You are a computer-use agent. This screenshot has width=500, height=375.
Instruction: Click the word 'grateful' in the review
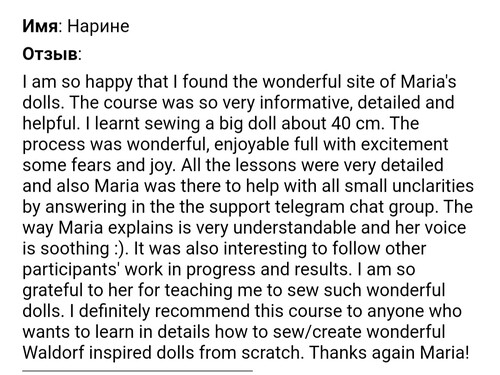53,290
